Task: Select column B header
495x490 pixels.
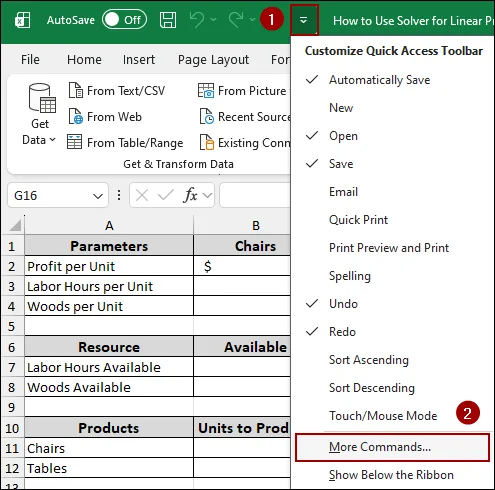Action: coord(242,226)
